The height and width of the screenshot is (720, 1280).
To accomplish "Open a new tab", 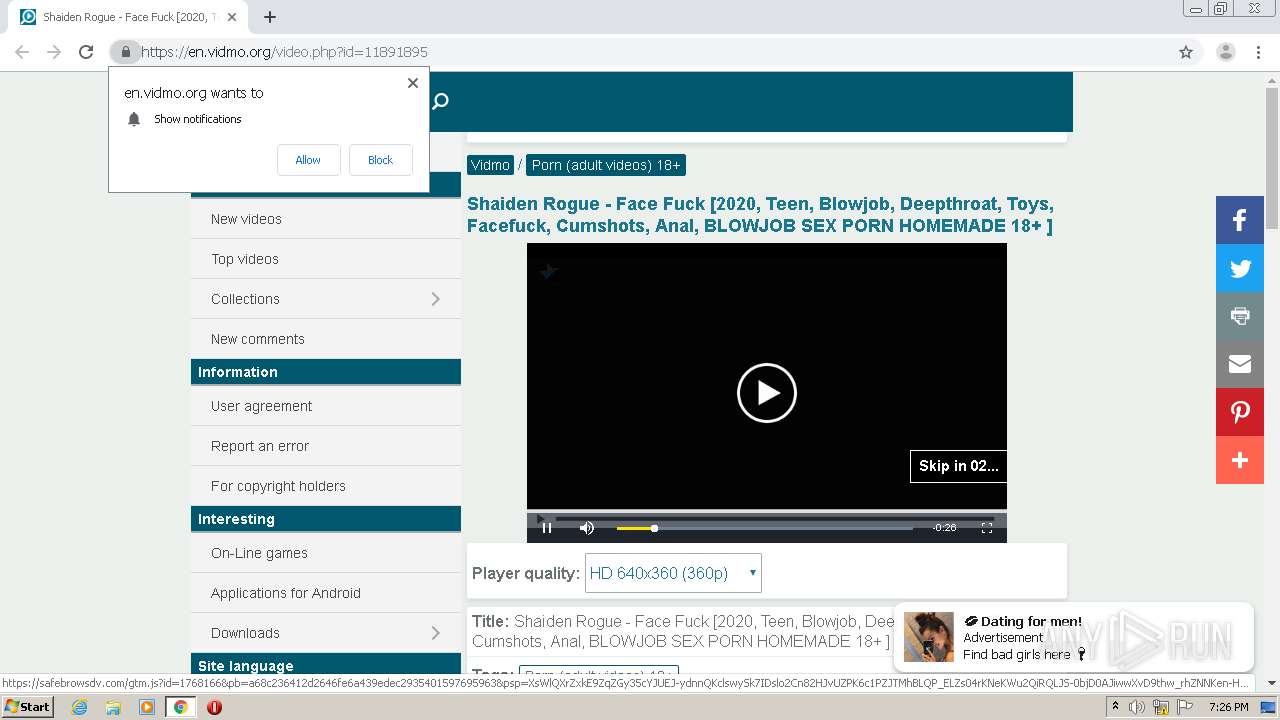I will tap(269, 17).
